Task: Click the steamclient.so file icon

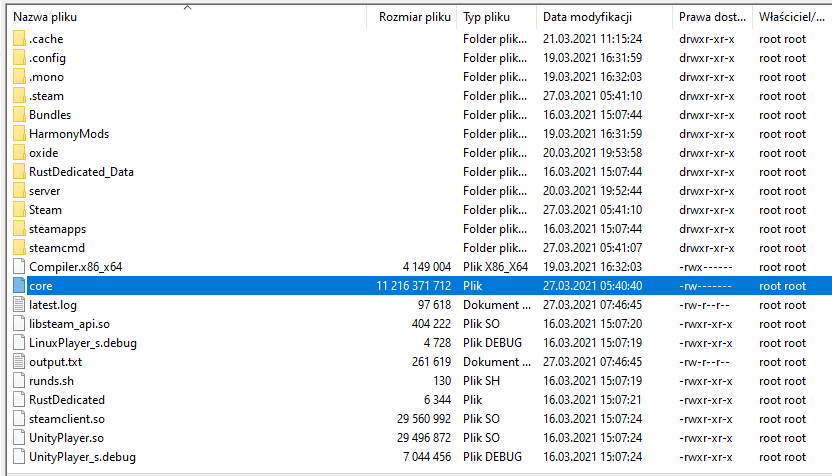Action: tap(19, 419)
